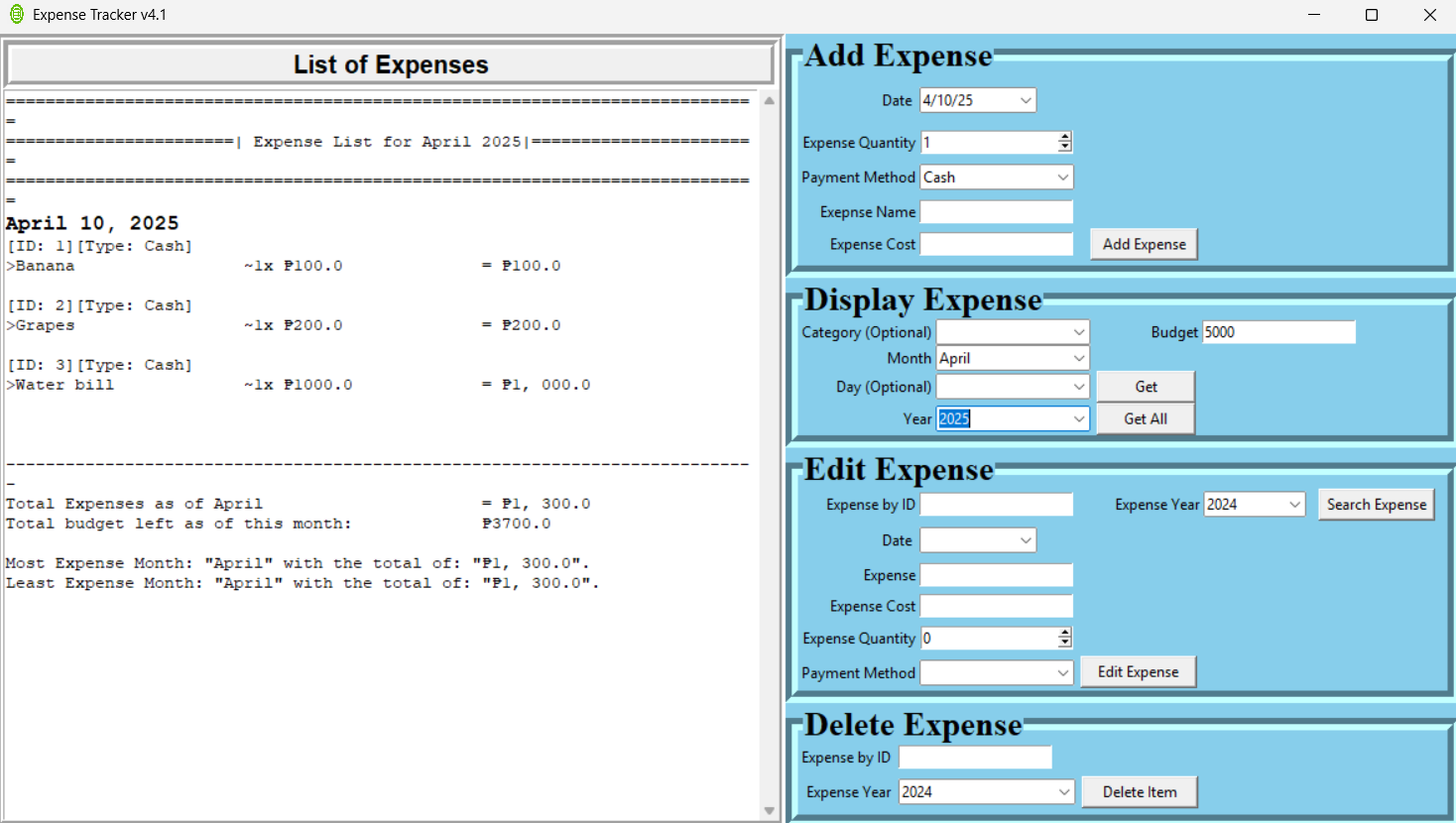Screen dimensions: 1456x823
Task: Click the Expense name field in Edit Expense
Action: (997, 575)
